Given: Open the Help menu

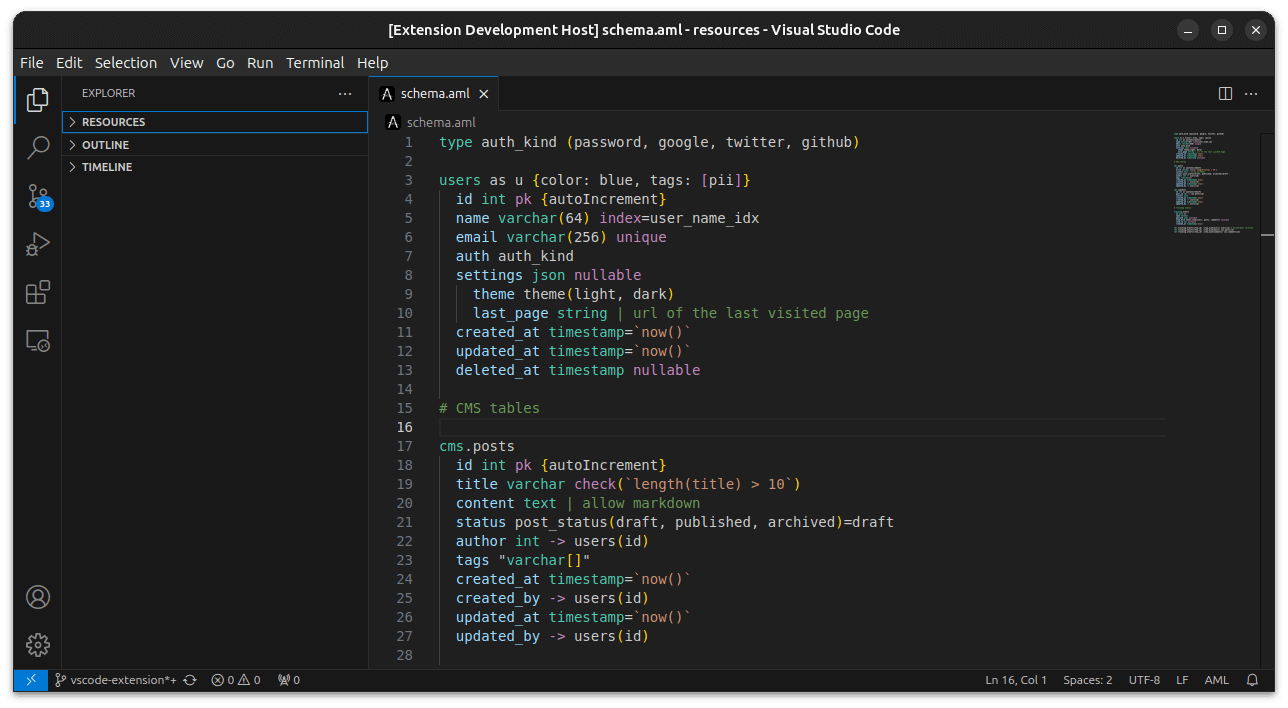Looking at the screenshot, I should coord(372,62).
